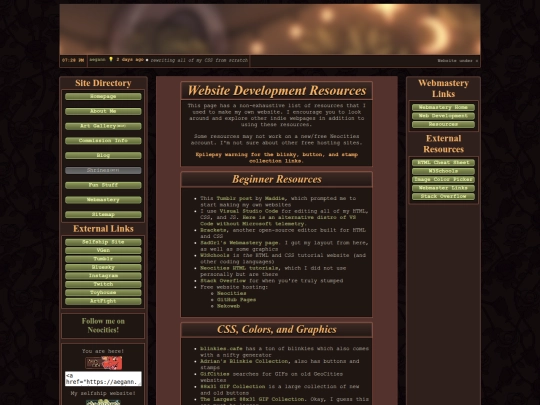Open the Tumblr button under External Links

click(103, 259)
